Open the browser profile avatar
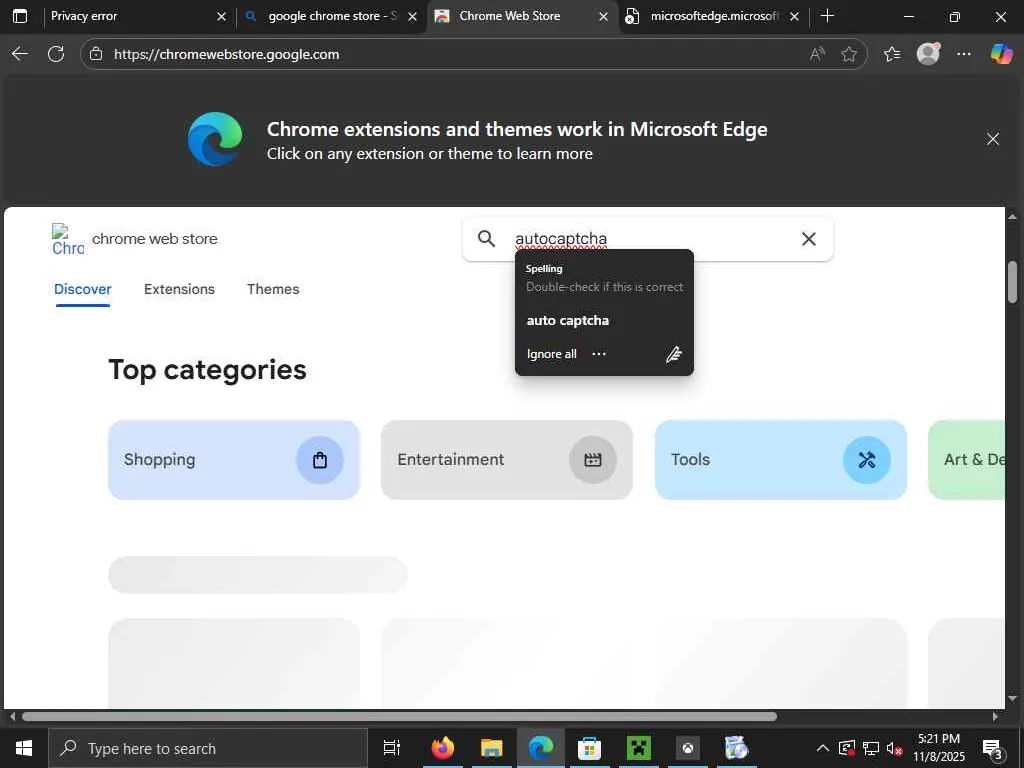Screen dimensions: 1024x768 point(928,54)
